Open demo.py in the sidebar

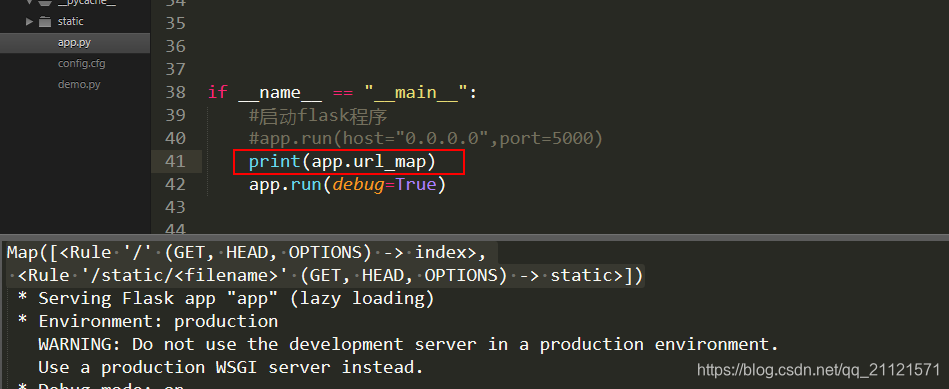point(79,85)
